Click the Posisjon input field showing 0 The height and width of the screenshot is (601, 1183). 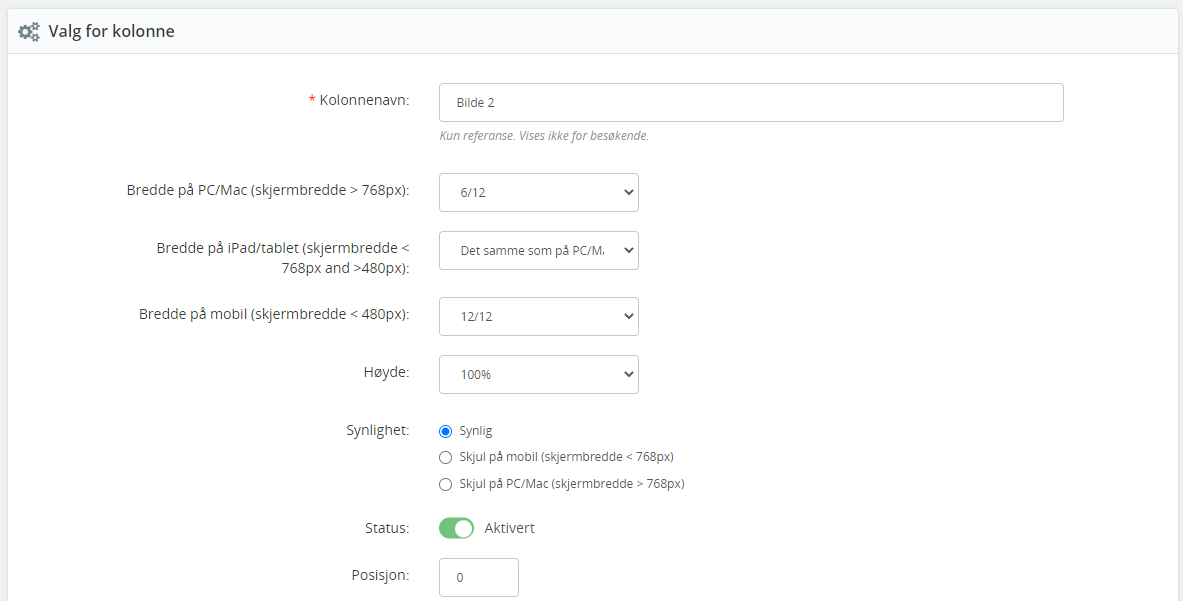(479, 578)
